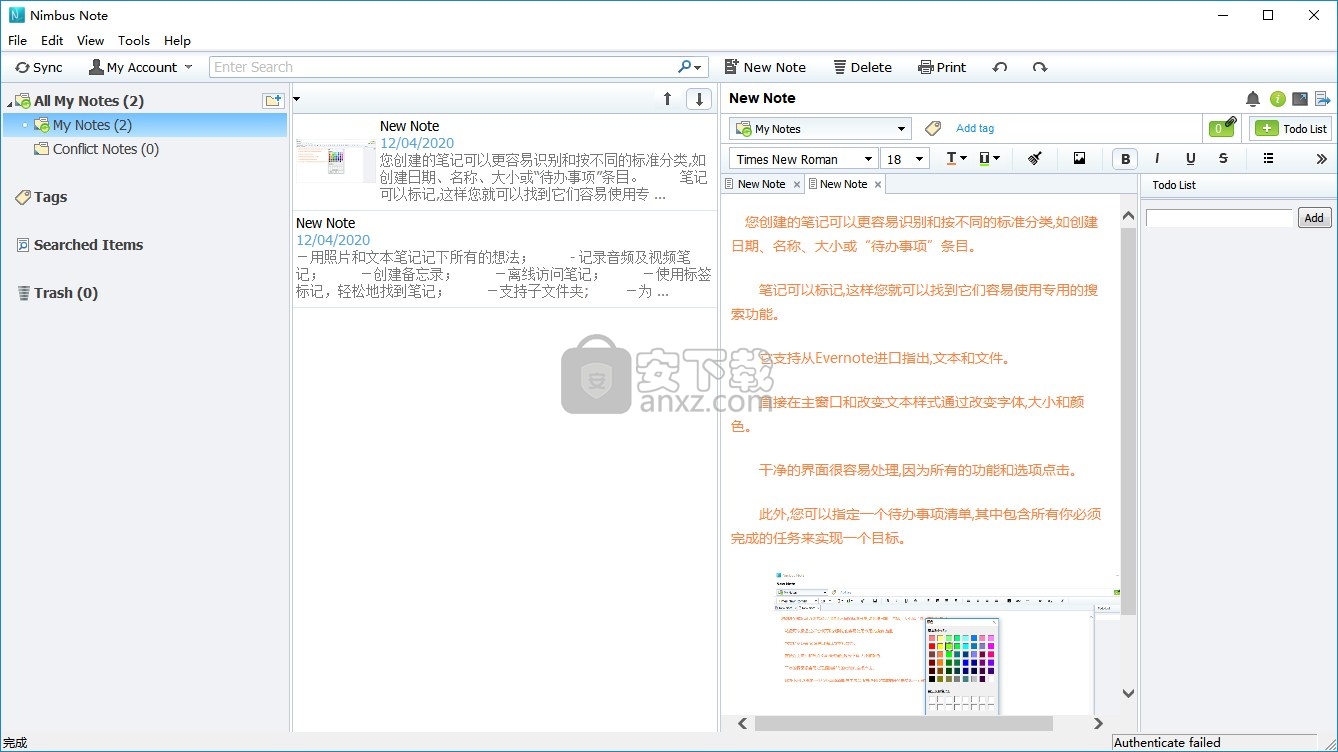Sort notes descending with down arrow

tap(699, 99)
